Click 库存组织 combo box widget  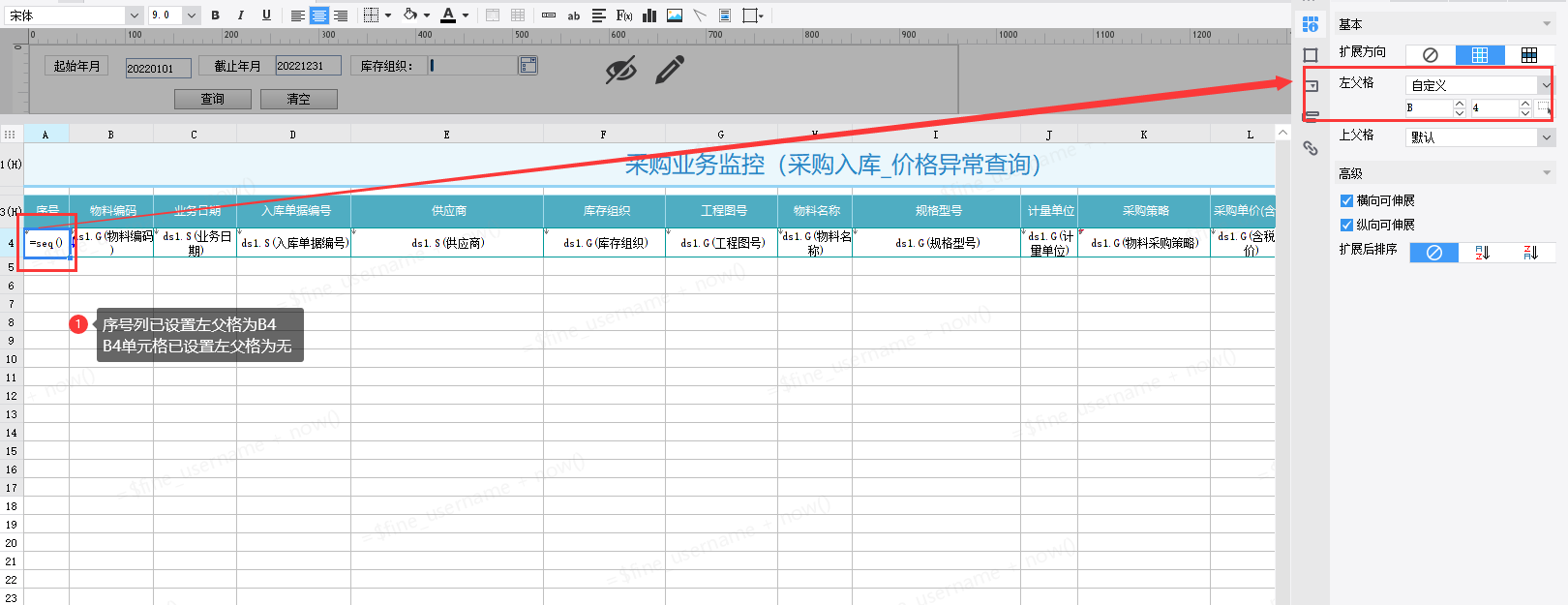pos(472,65)
